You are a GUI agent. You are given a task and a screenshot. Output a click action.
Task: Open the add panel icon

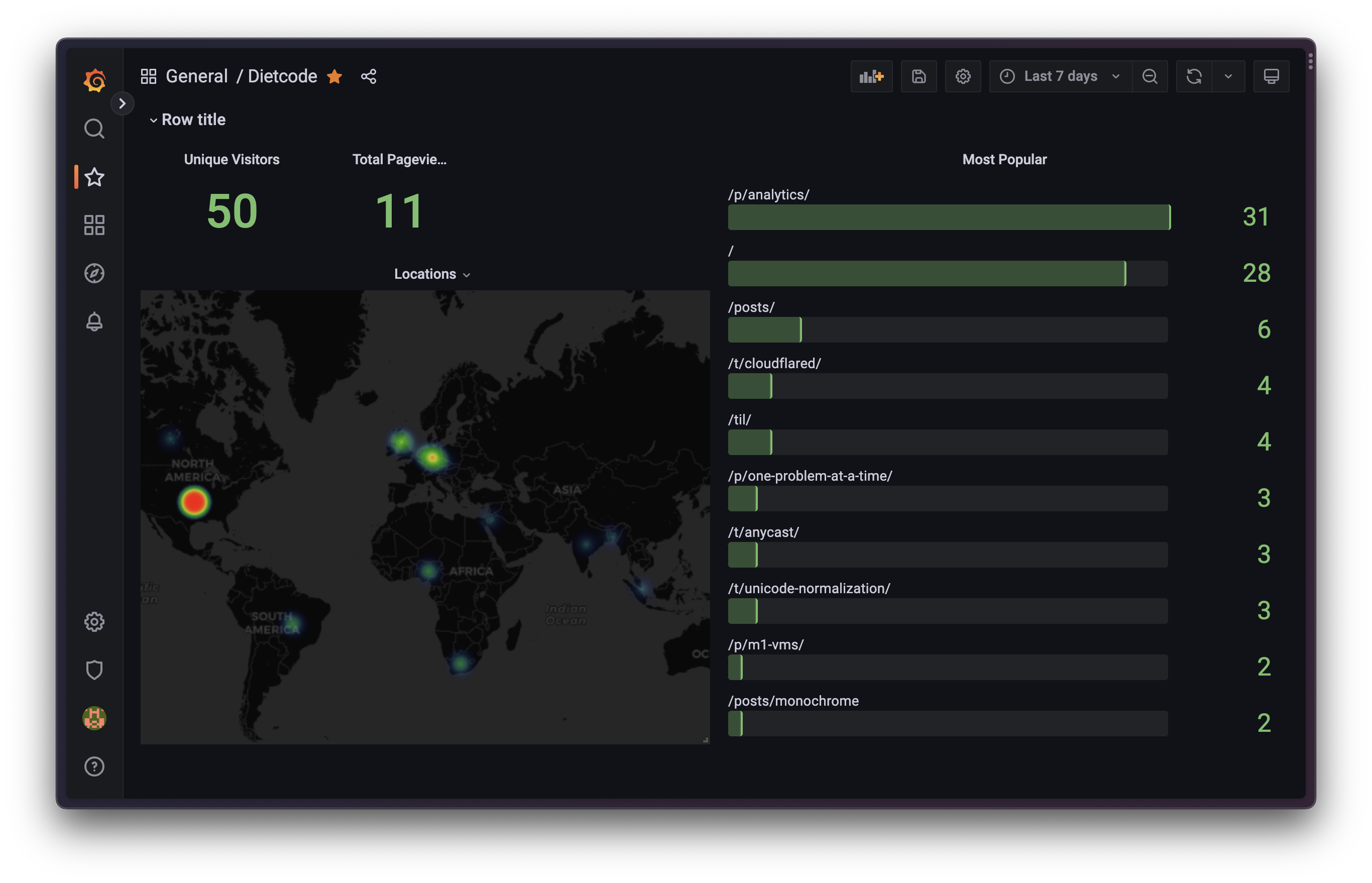(x=870, y=76)
